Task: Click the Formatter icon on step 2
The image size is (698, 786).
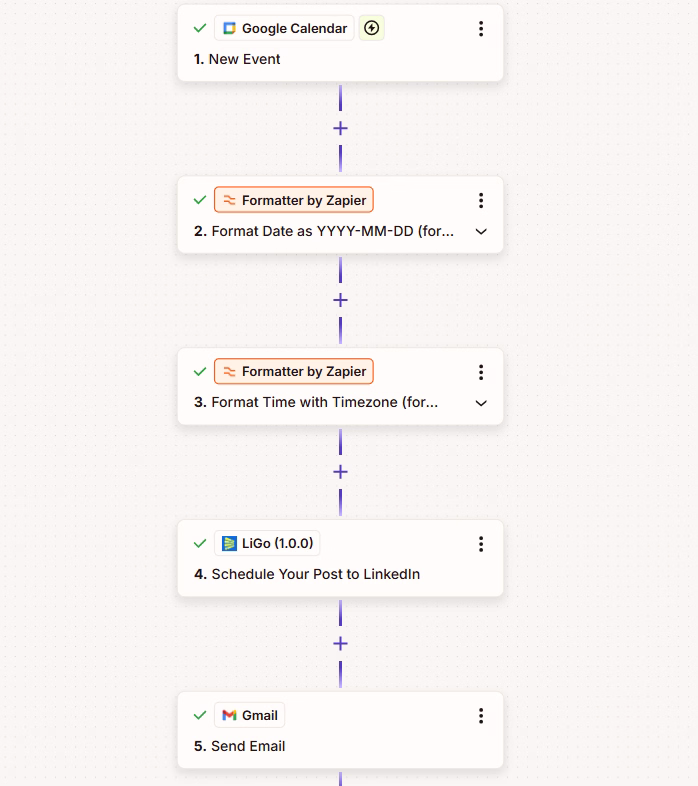Action: click(230, 200)
